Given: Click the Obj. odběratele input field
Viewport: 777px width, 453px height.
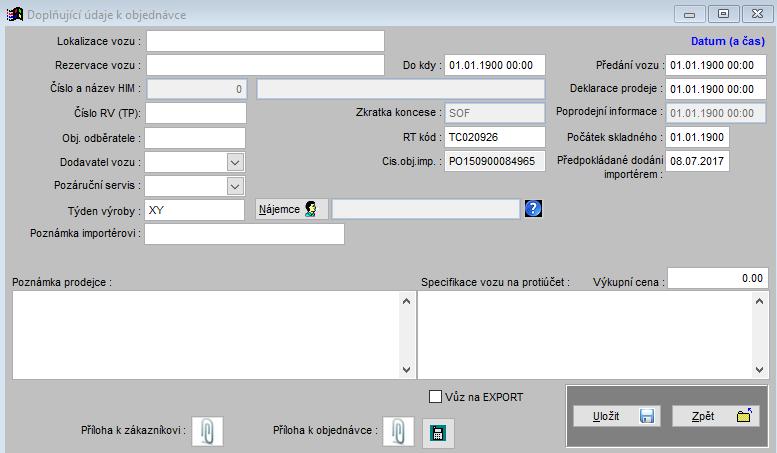Looking at the screenshot, I should click(195, 138).
